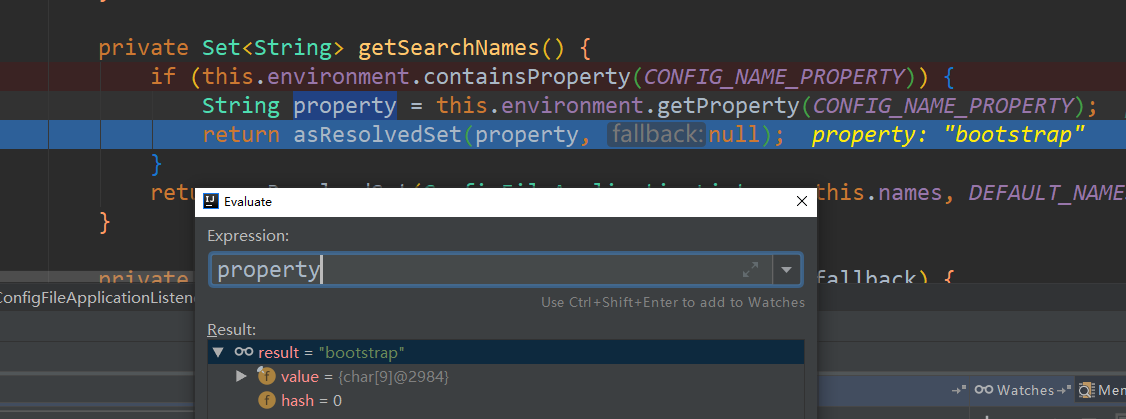Click the field icon next to value
This screenshot has width=1126, height=419.
tap(266, 376)
